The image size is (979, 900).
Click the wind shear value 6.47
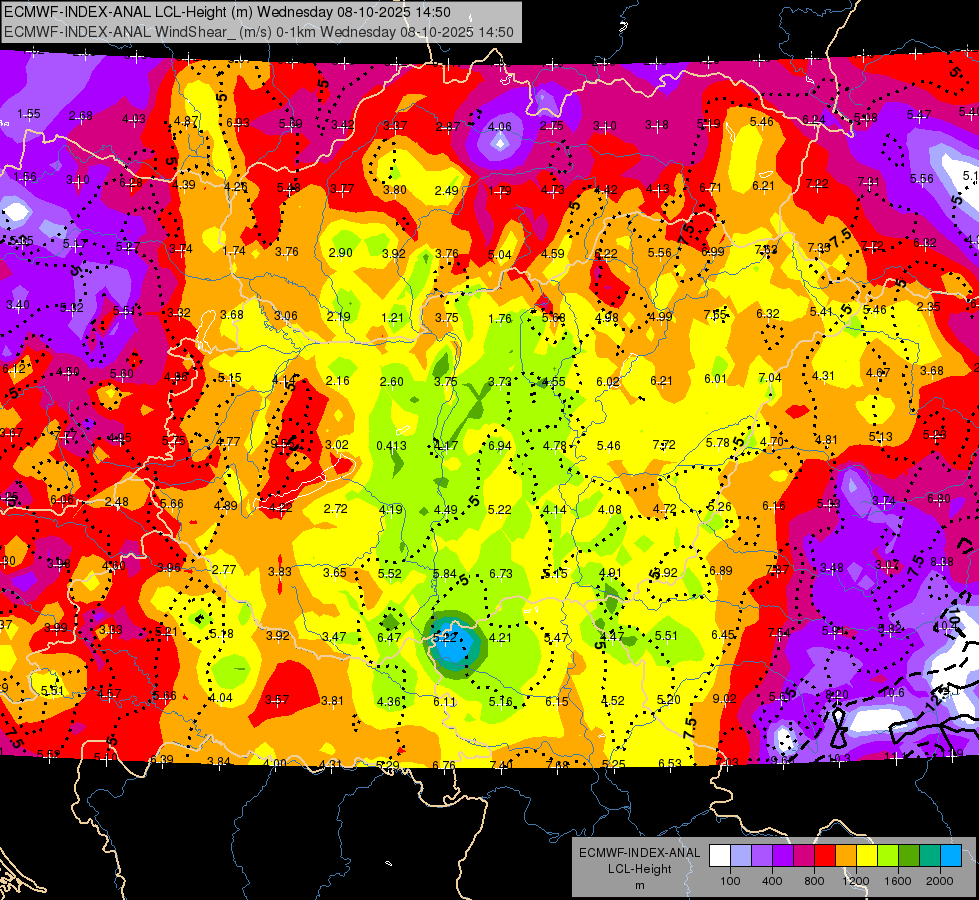[389, 638]
